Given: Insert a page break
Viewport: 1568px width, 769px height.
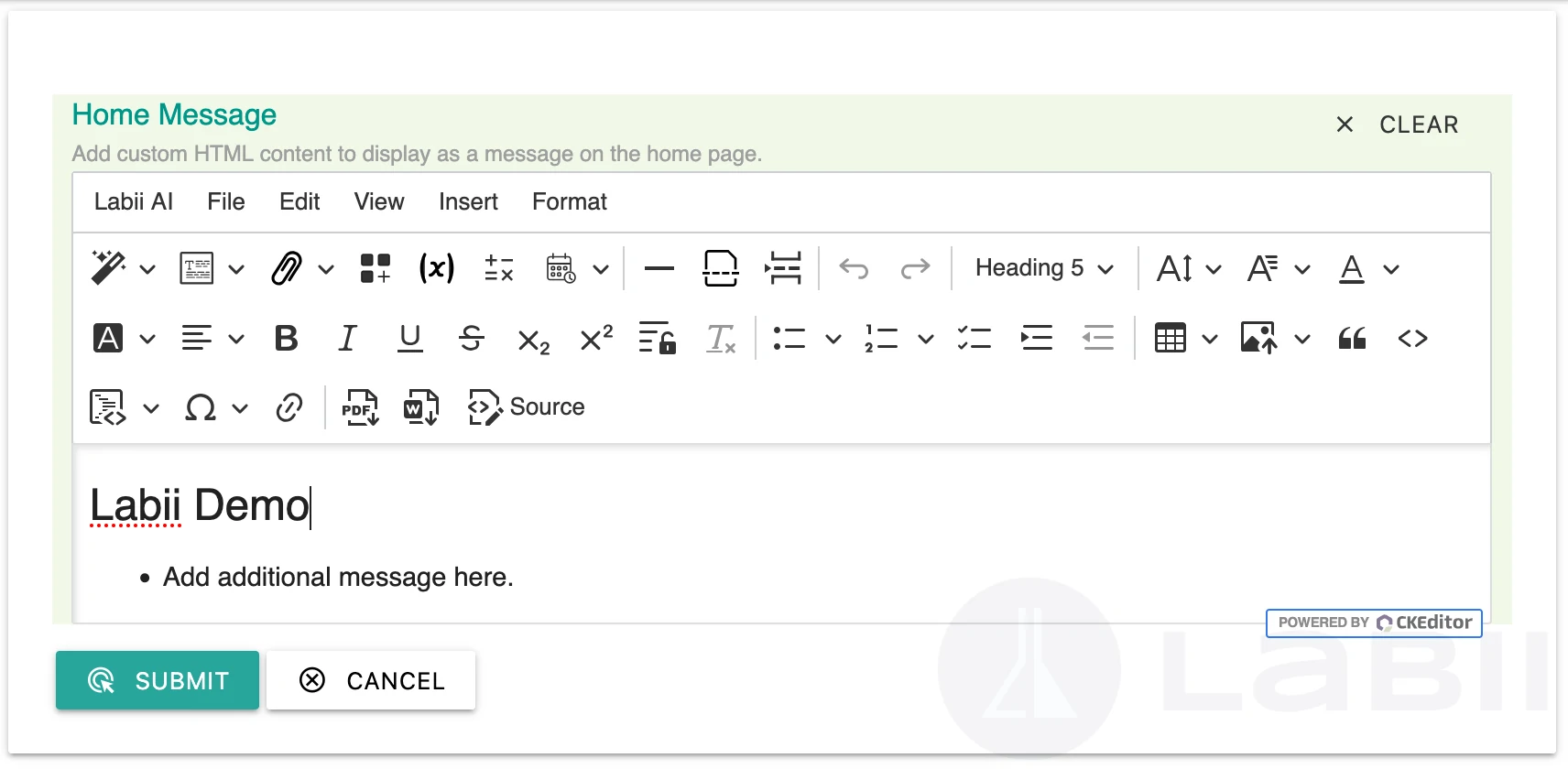Looking at the screenshot, I should click(x=720, y=268).
